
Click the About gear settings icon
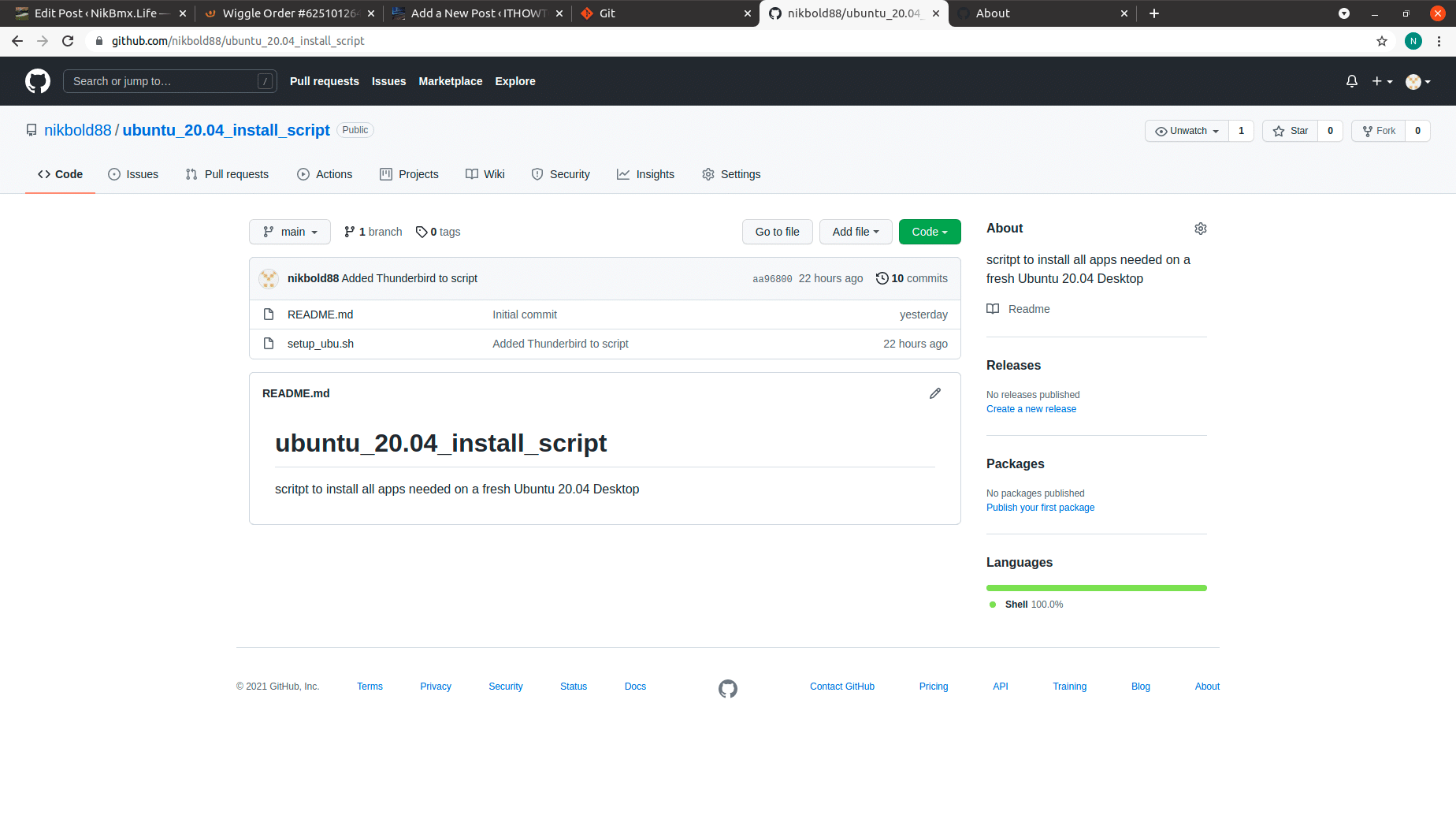pos(1201,229)
